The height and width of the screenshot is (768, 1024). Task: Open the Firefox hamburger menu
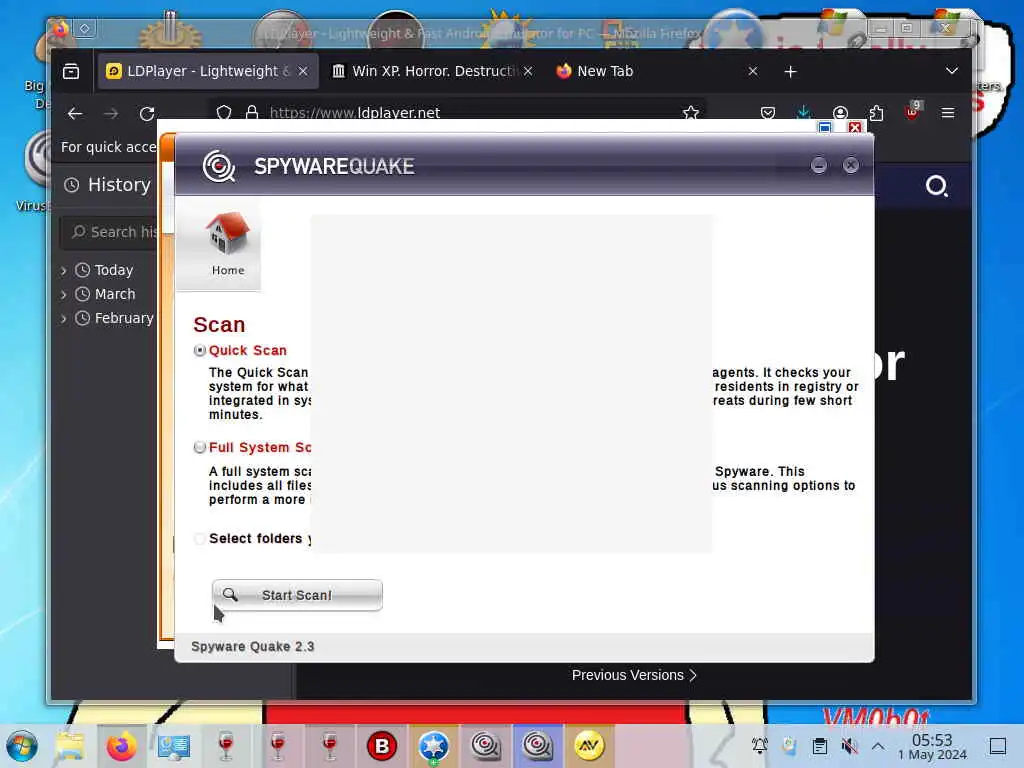948,113
